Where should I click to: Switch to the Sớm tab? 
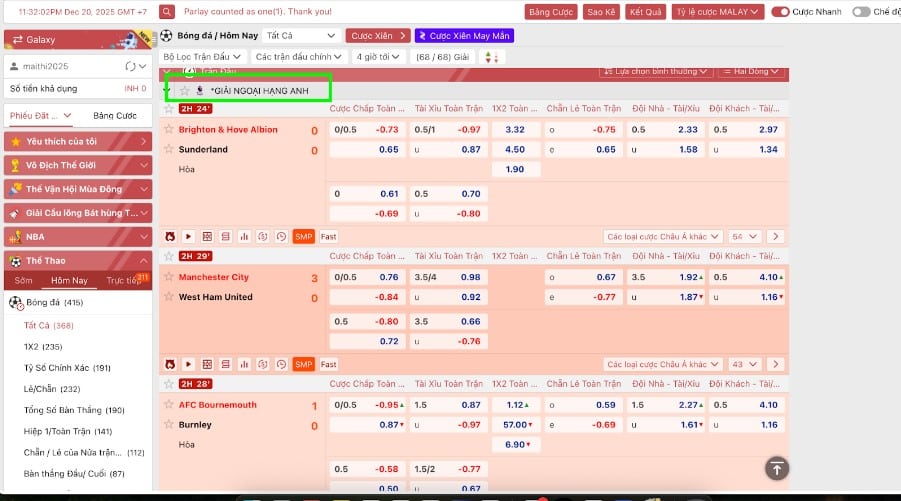tap(24, 280)
